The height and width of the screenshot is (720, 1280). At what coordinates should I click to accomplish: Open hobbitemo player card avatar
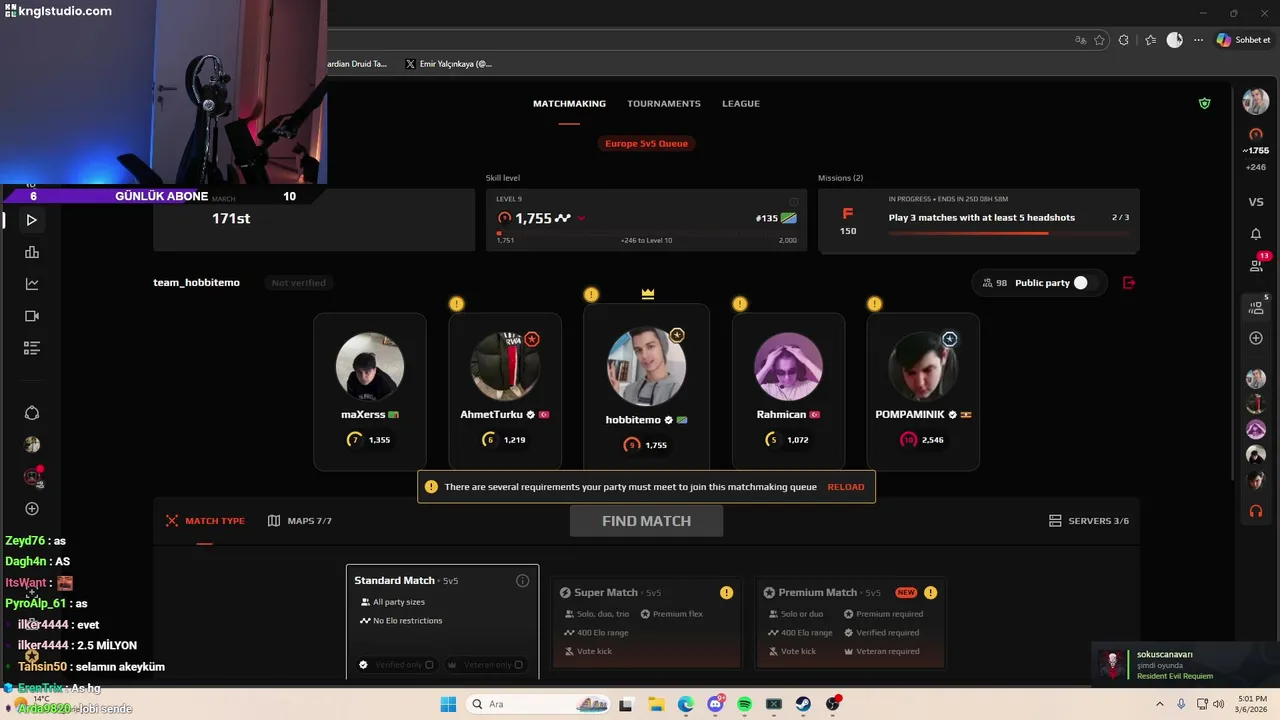(x=646, y=366)
